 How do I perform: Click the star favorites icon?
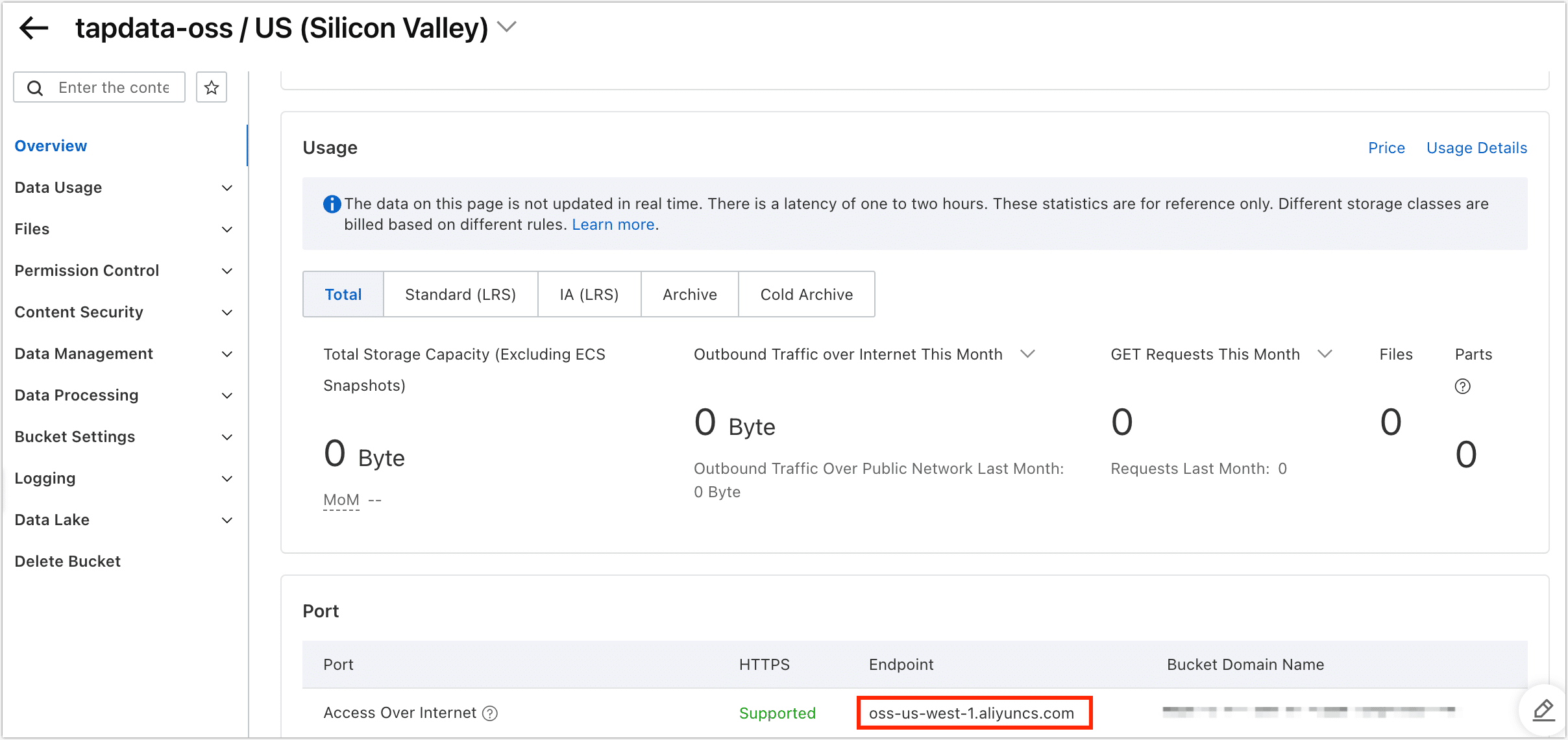212,88
